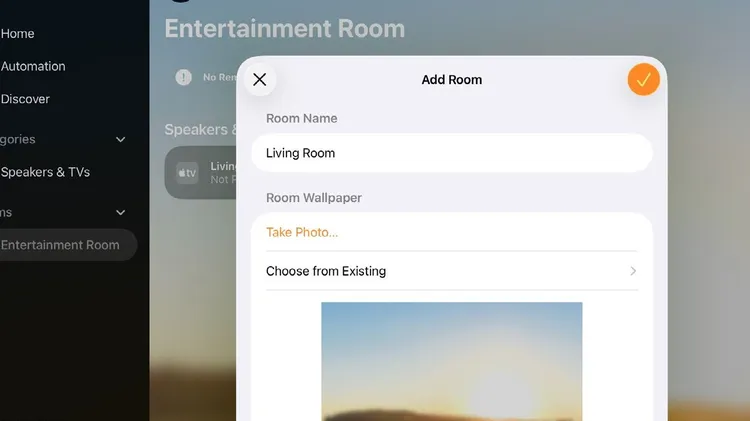Screen dimensions: 750x421
Task: Click the Add Room dialog title
Action: 451,80
